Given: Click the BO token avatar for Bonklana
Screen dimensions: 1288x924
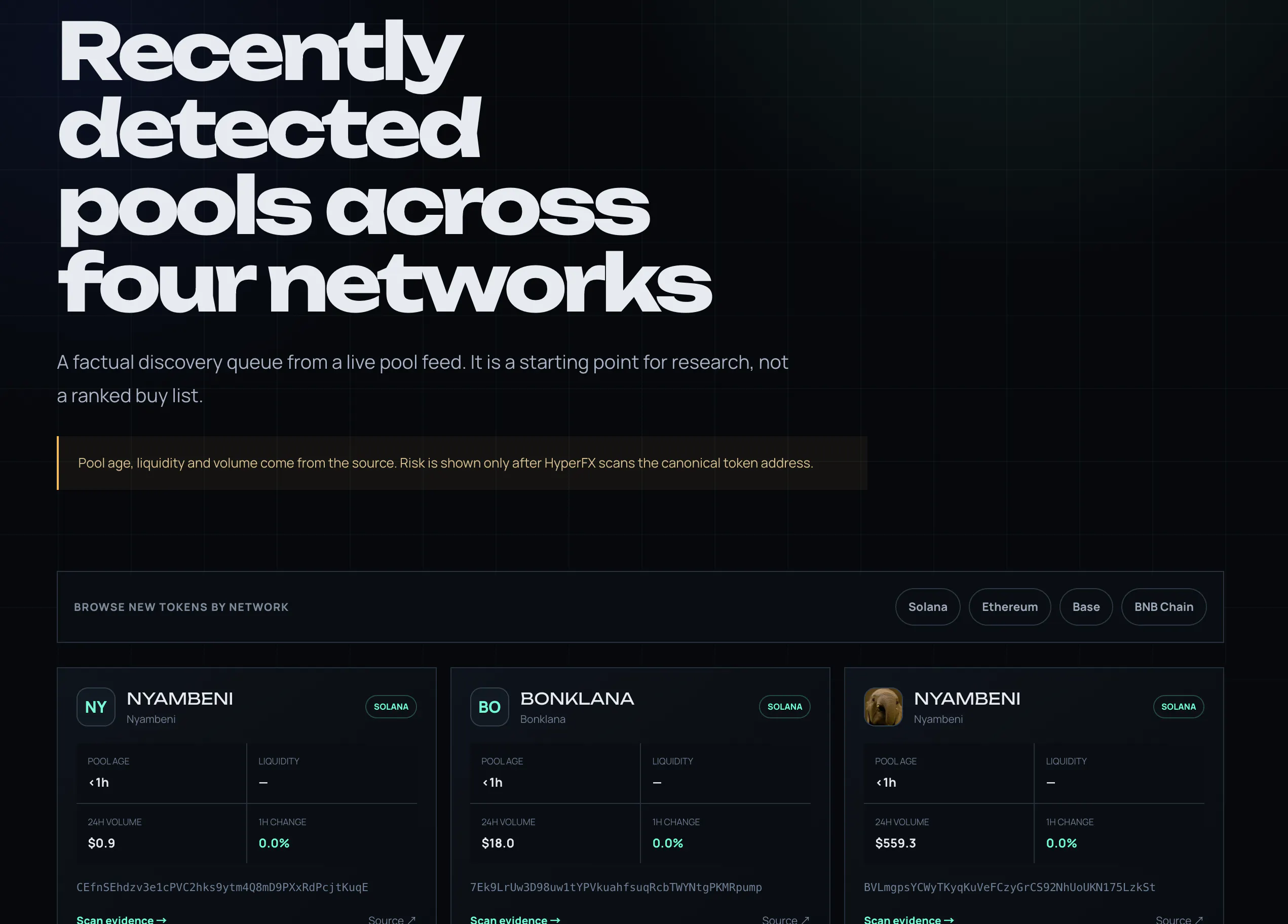Looking at the screenshot, I should [x=489, y=707].
